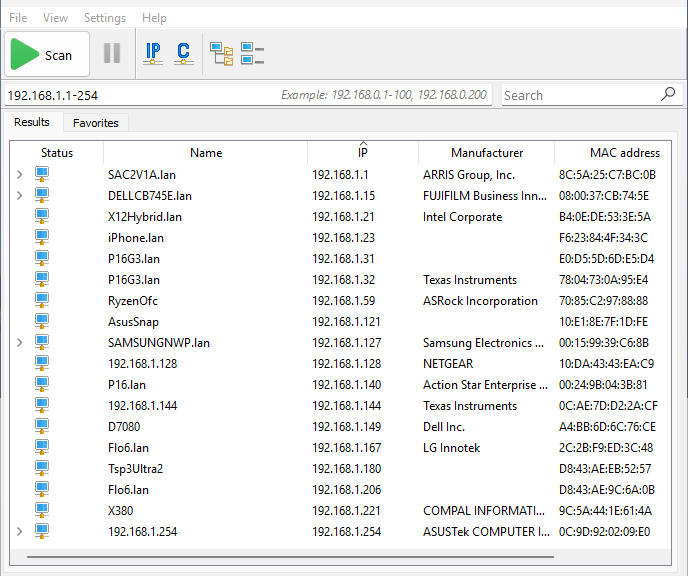Click the IP range input field
The width and height of the screenshot is (688, 576).
coord(248,95)
